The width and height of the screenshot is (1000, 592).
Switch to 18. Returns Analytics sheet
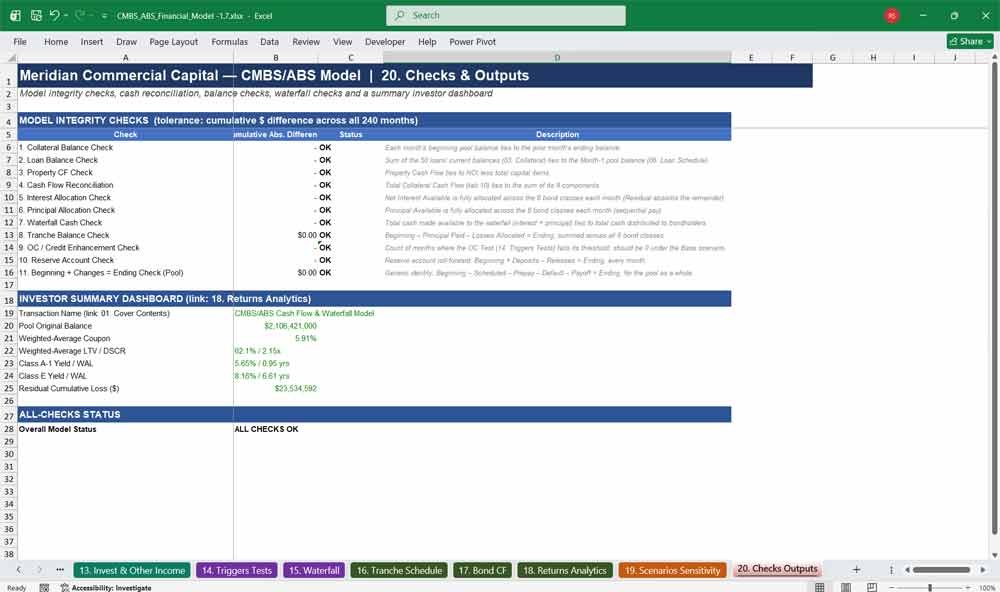pos(565,570)
